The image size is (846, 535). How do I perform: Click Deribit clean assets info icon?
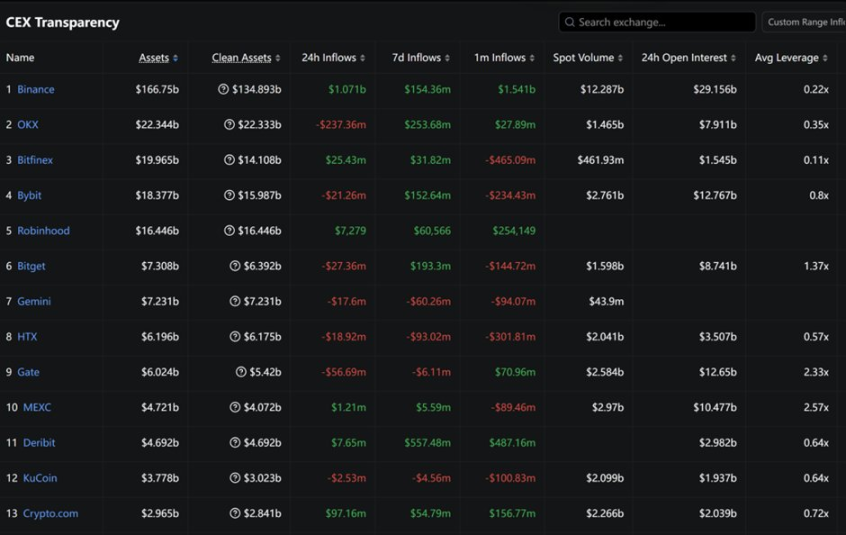pyautogui.click(x=235, y=443)
